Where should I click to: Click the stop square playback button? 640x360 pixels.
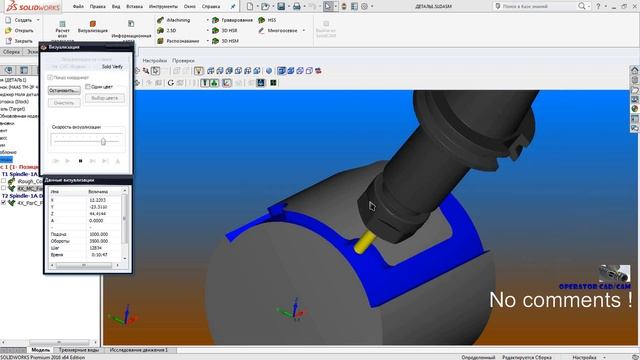80,161
